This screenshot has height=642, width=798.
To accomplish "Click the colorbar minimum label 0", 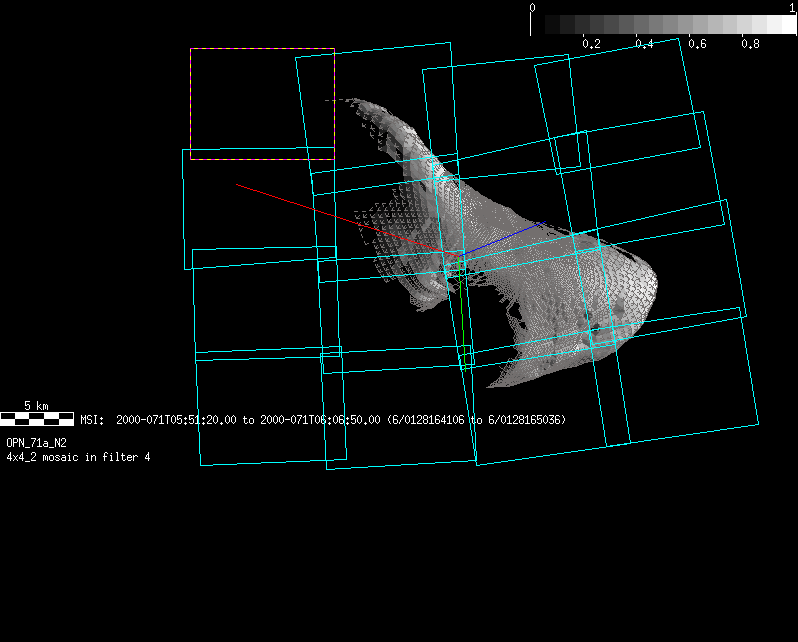I will pyautogui.click(x=532, y=7).
